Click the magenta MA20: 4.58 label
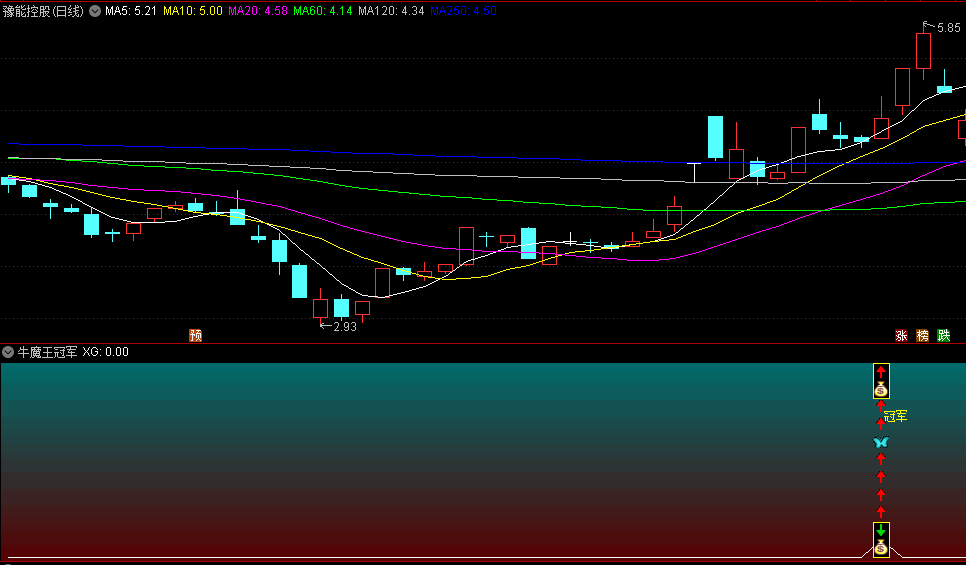Viewport: 966px width, 565px height. [258, 11]
